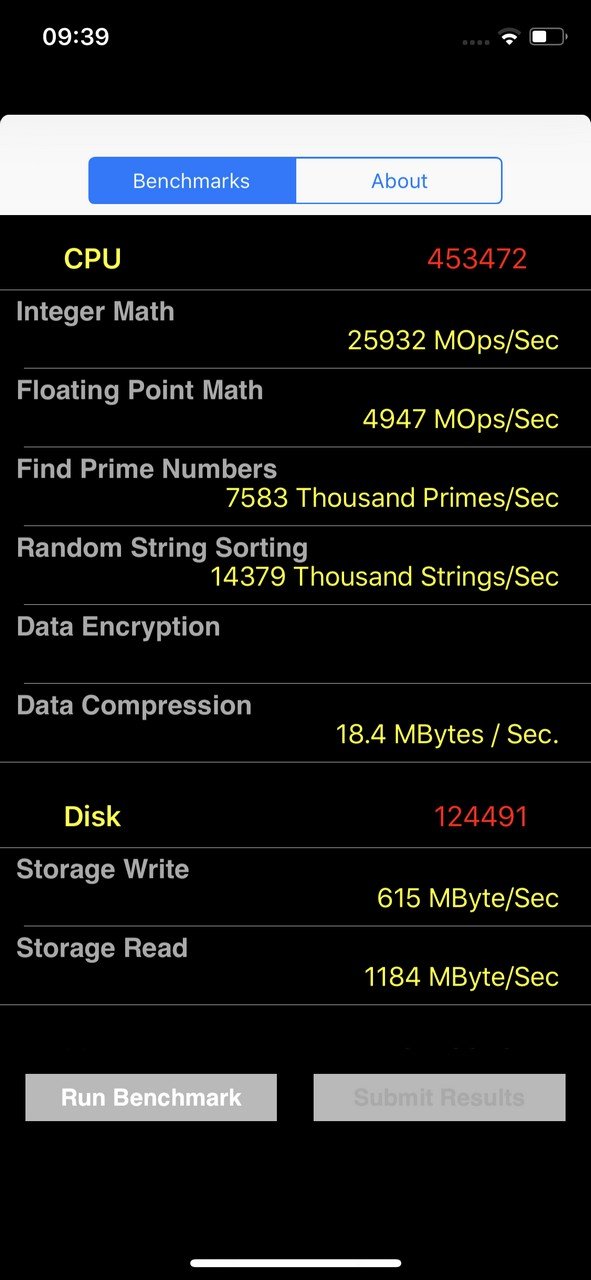Tap the Storage Read result
591x1280 pixels.
click(461, 976)
